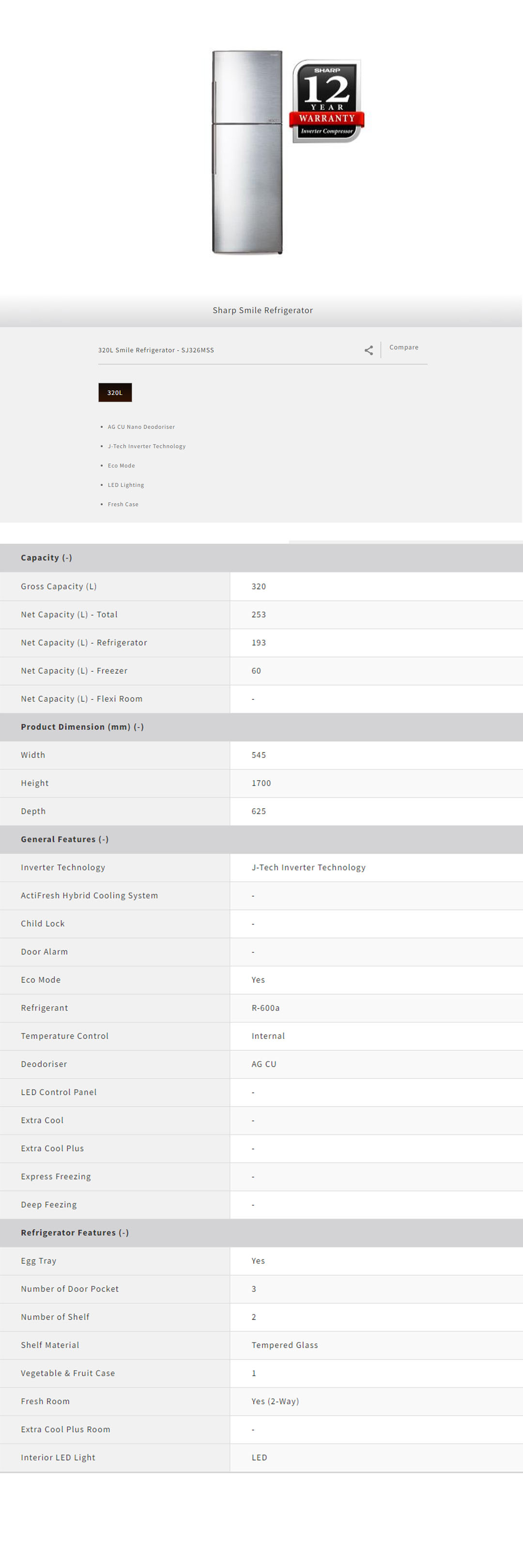
Task: Click the LED Lighting feature bullet
Action: click(x=126, y=485)
